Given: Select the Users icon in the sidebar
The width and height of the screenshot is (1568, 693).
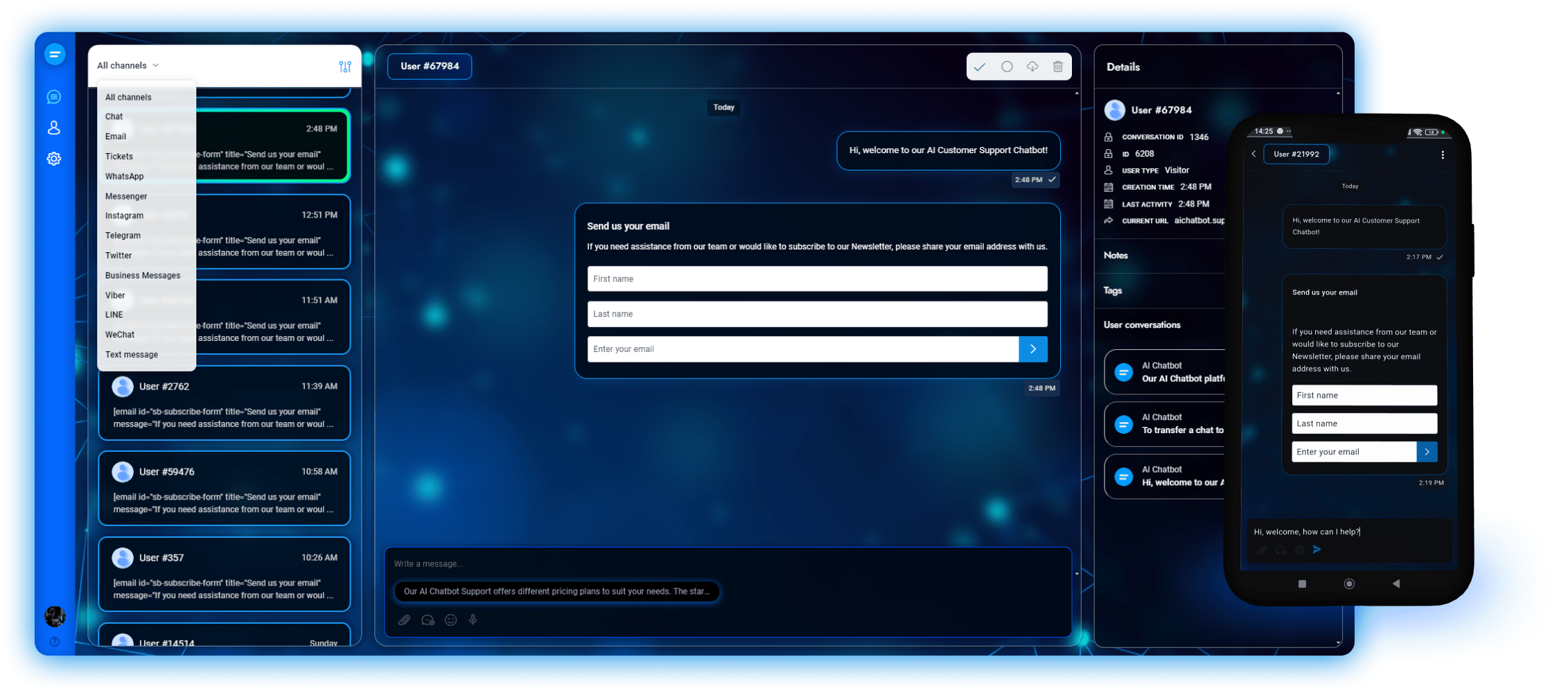Looking at the screenshot, I should (x=54, y=128).
